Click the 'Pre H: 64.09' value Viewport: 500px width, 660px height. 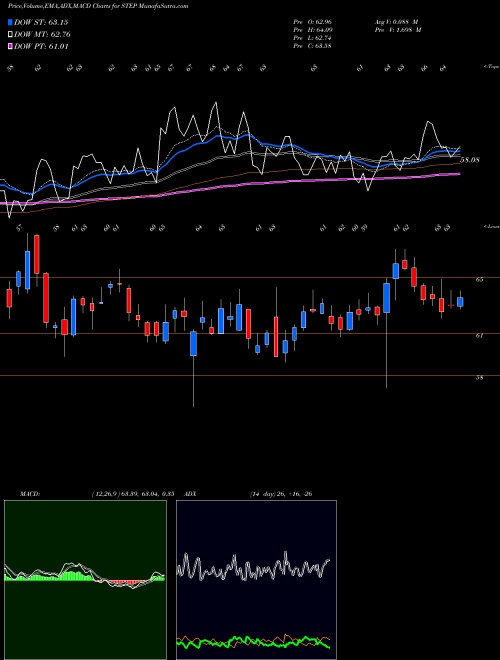point(312,29)
